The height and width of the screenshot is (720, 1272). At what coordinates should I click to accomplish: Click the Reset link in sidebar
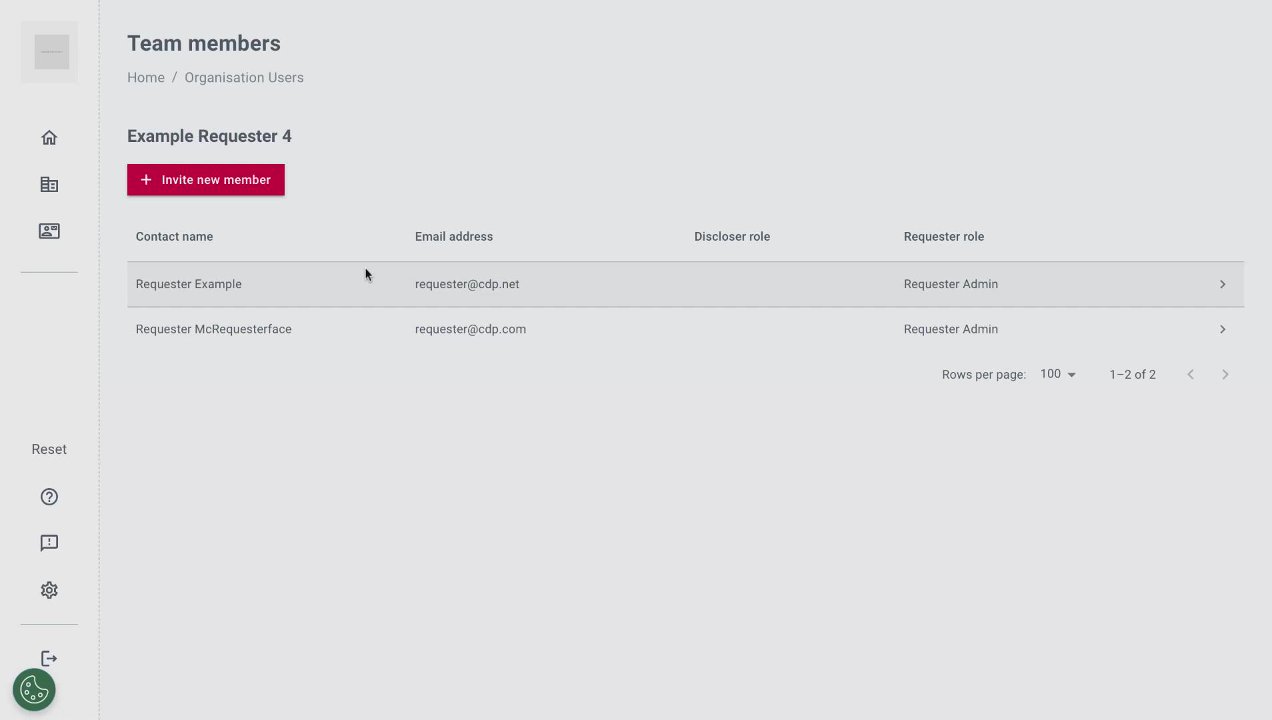pos(49,450)
